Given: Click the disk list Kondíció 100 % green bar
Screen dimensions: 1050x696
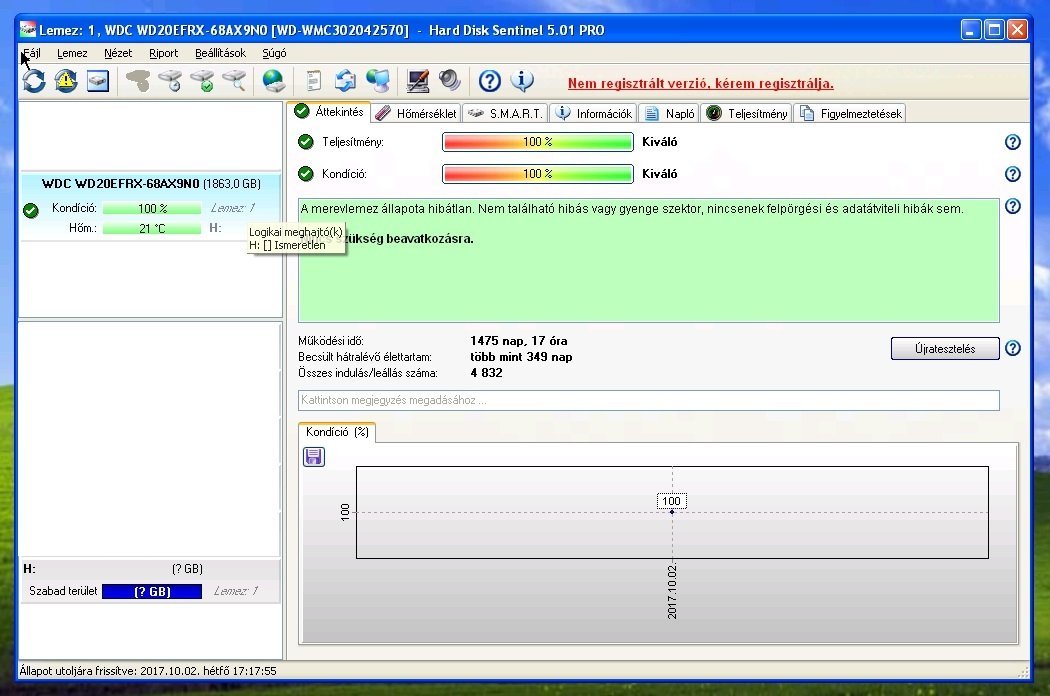Looking at the screenshot, I should (152, 208).
